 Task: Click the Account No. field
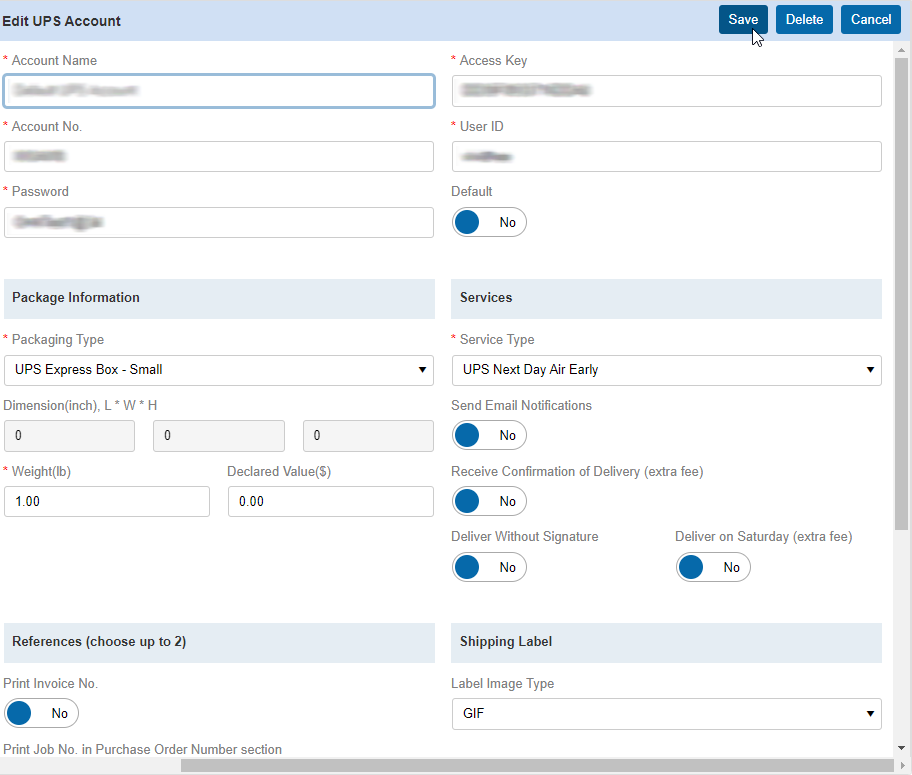pos(219,157)
